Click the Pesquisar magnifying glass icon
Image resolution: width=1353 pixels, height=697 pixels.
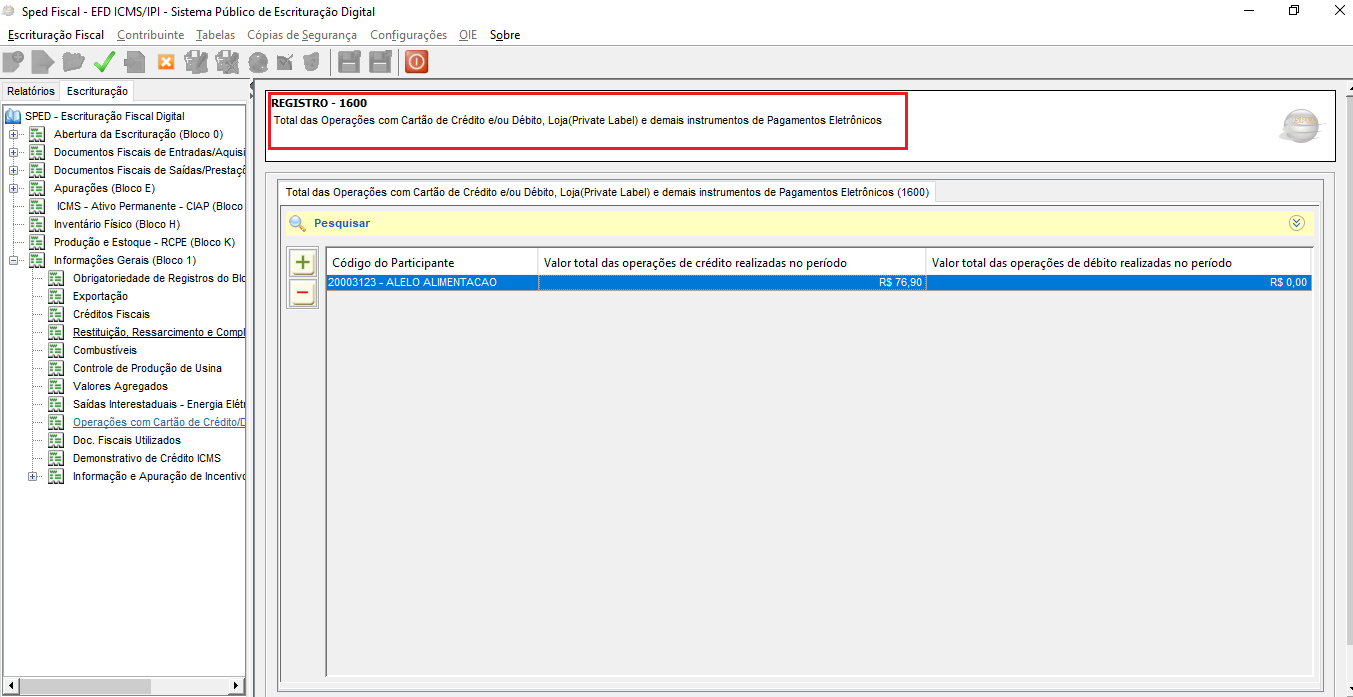(297, 223)
